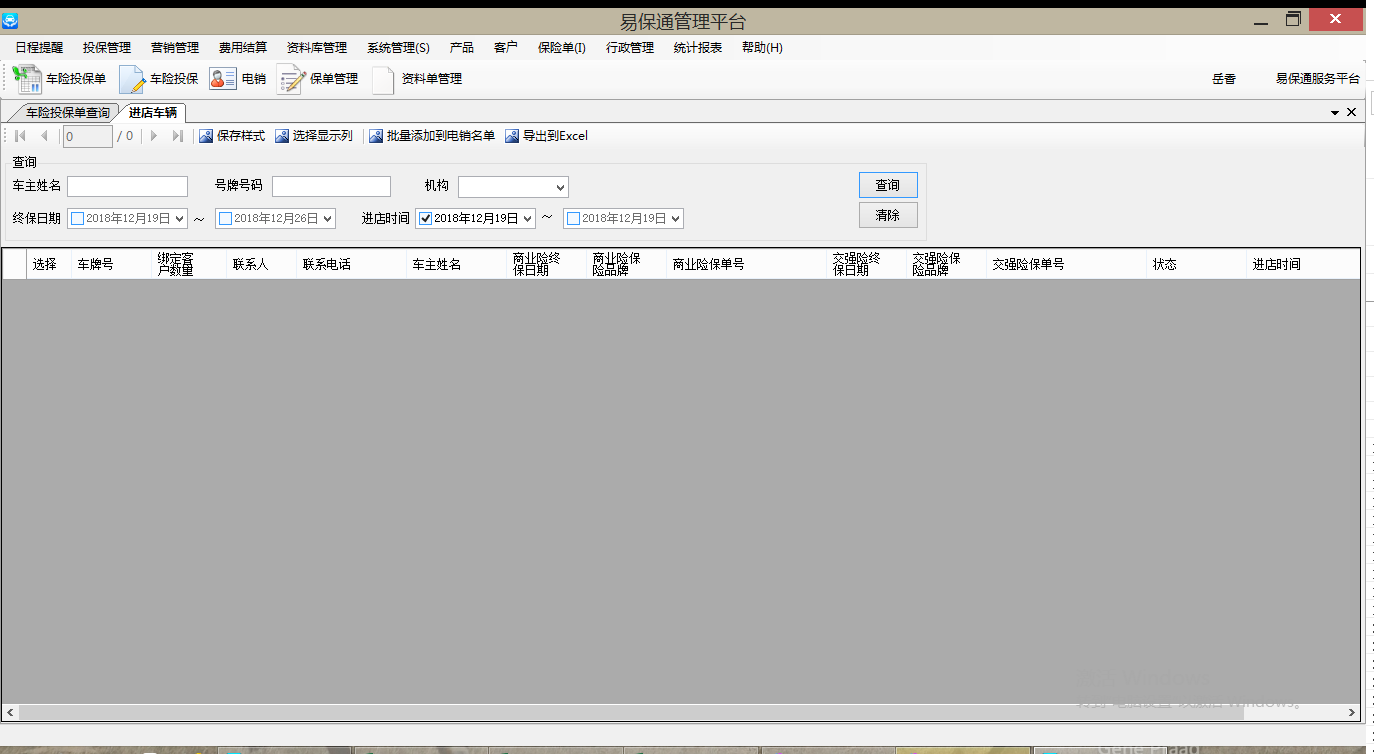Uncheck the 进店时间 start date checkbox

coord(425,218)
